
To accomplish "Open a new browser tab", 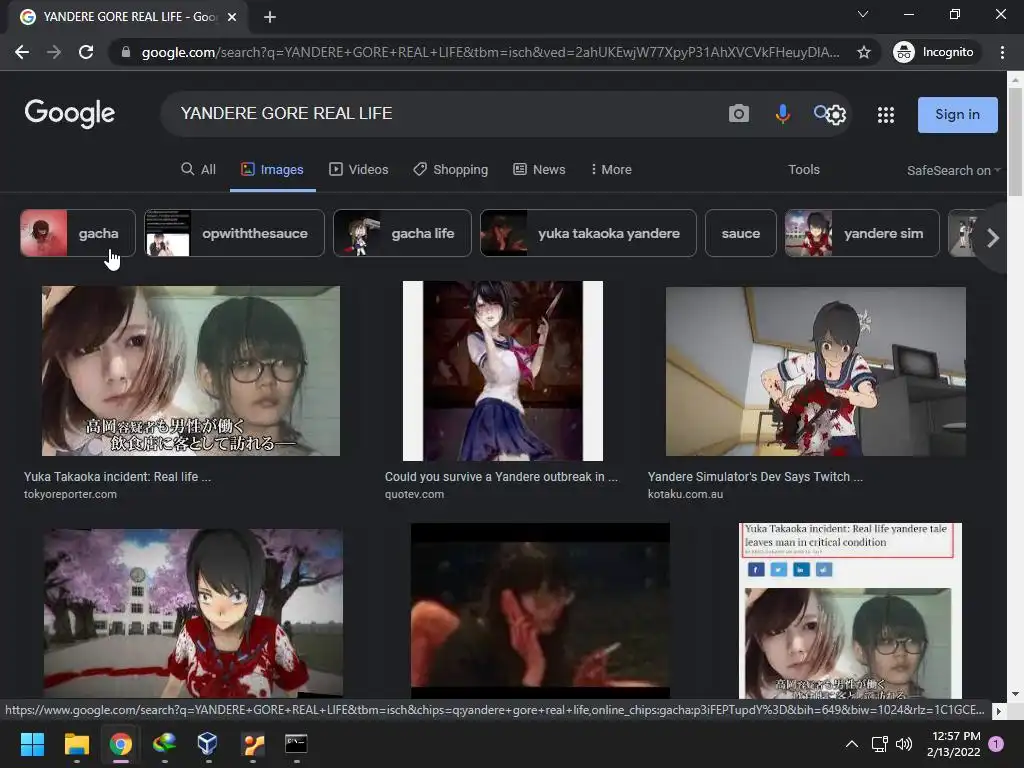I will [x=270, y=17].
